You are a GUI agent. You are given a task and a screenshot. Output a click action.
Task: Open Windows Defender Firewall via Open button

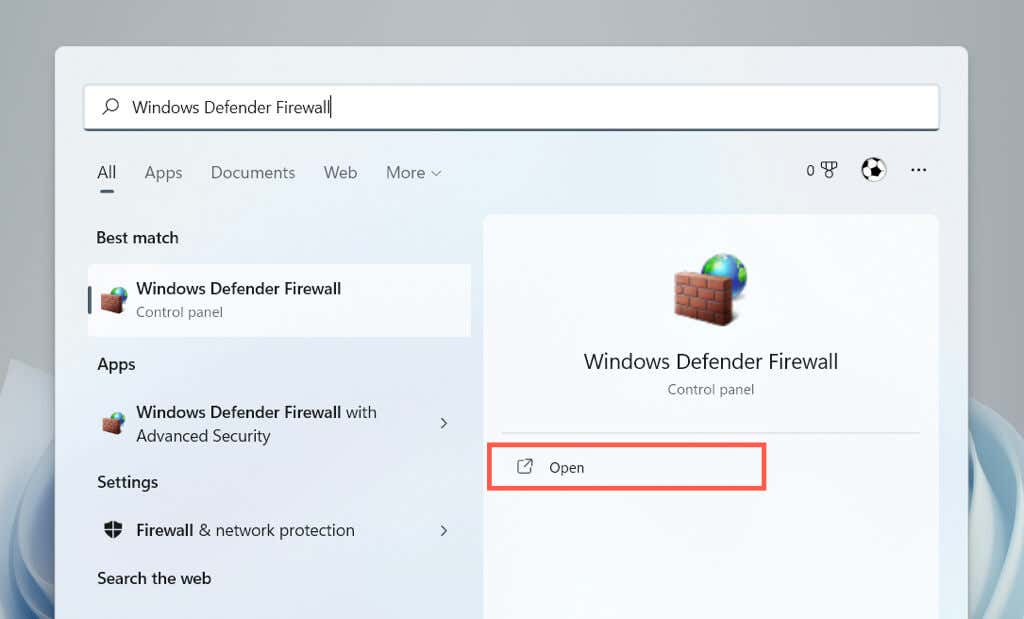point(626,467)
